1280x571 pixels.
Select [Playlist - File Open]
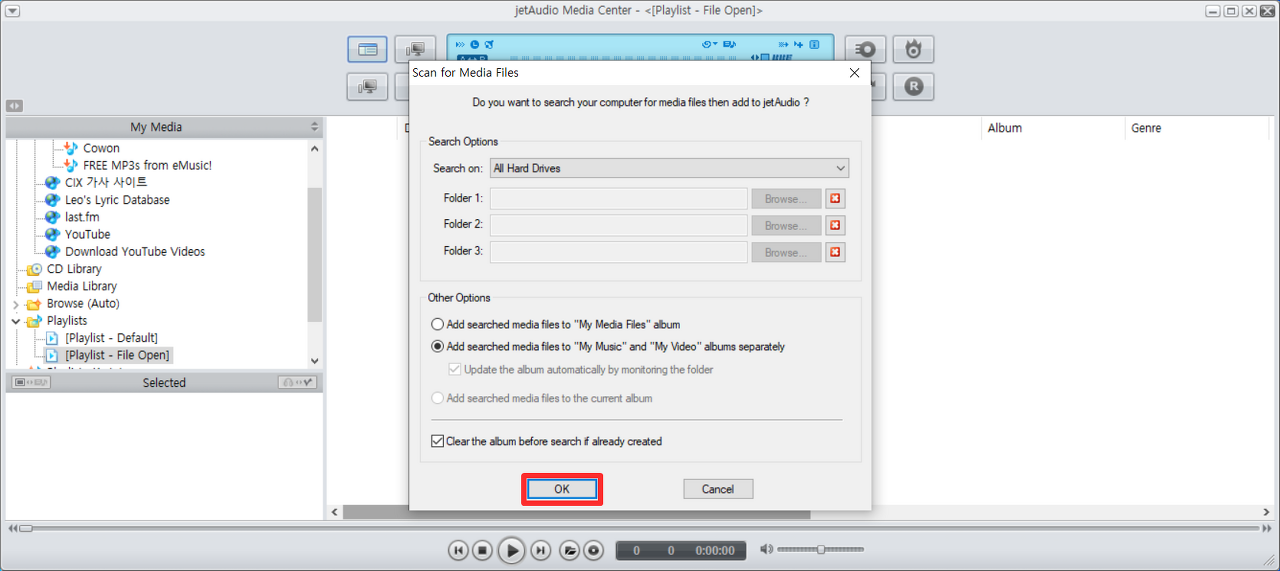[x=118, y=355]
